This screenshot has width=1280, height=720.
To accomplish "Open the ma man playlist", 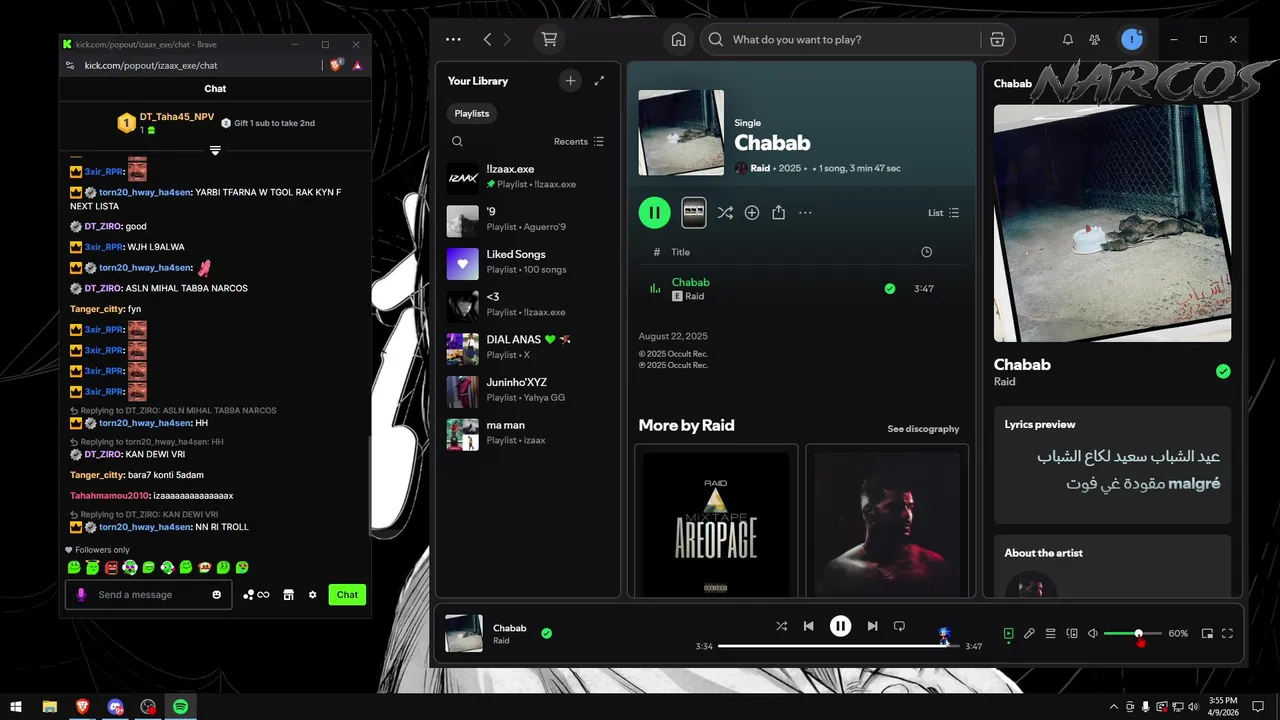I will [528, 432].
